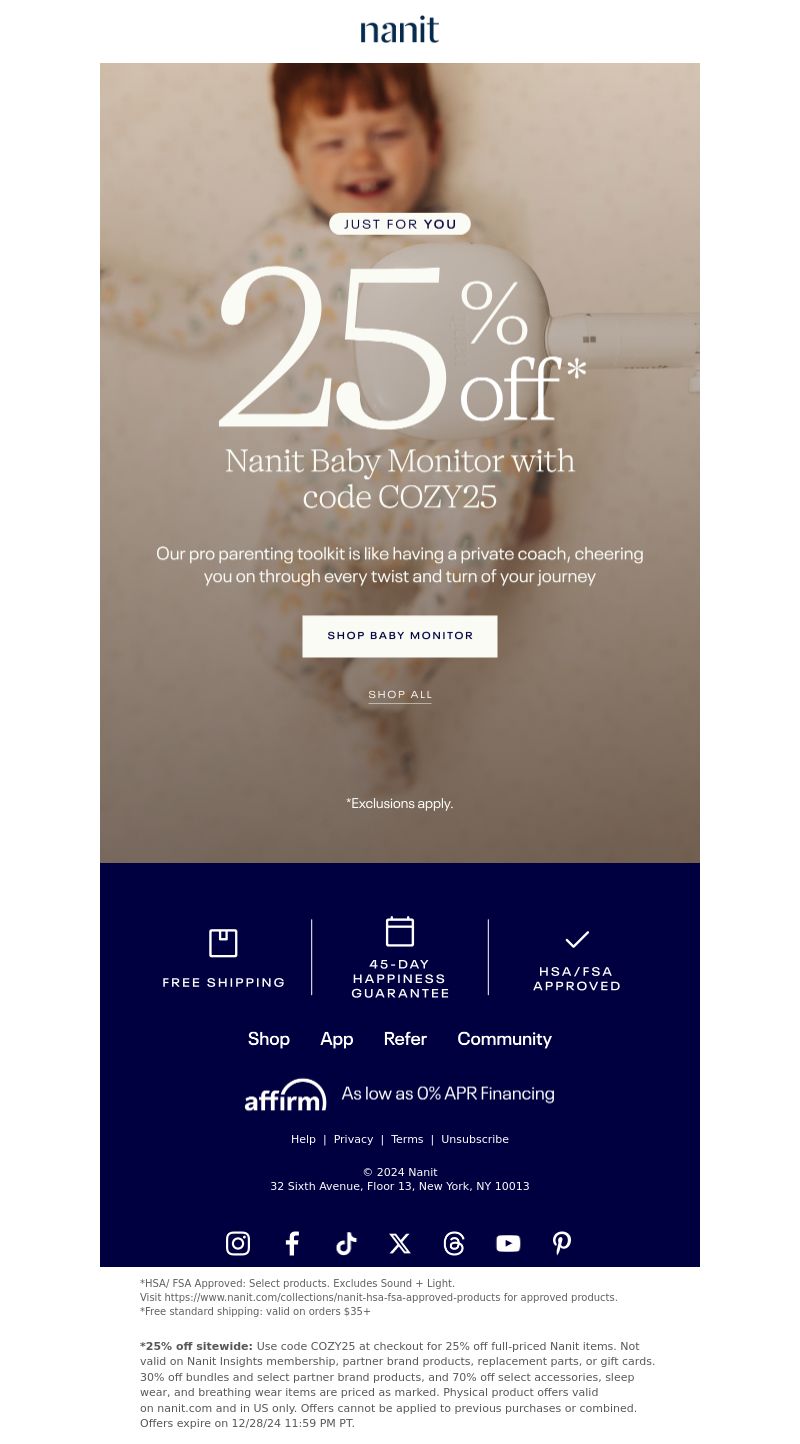
Task: Click the Nanit logo at top
Action: 400,30
